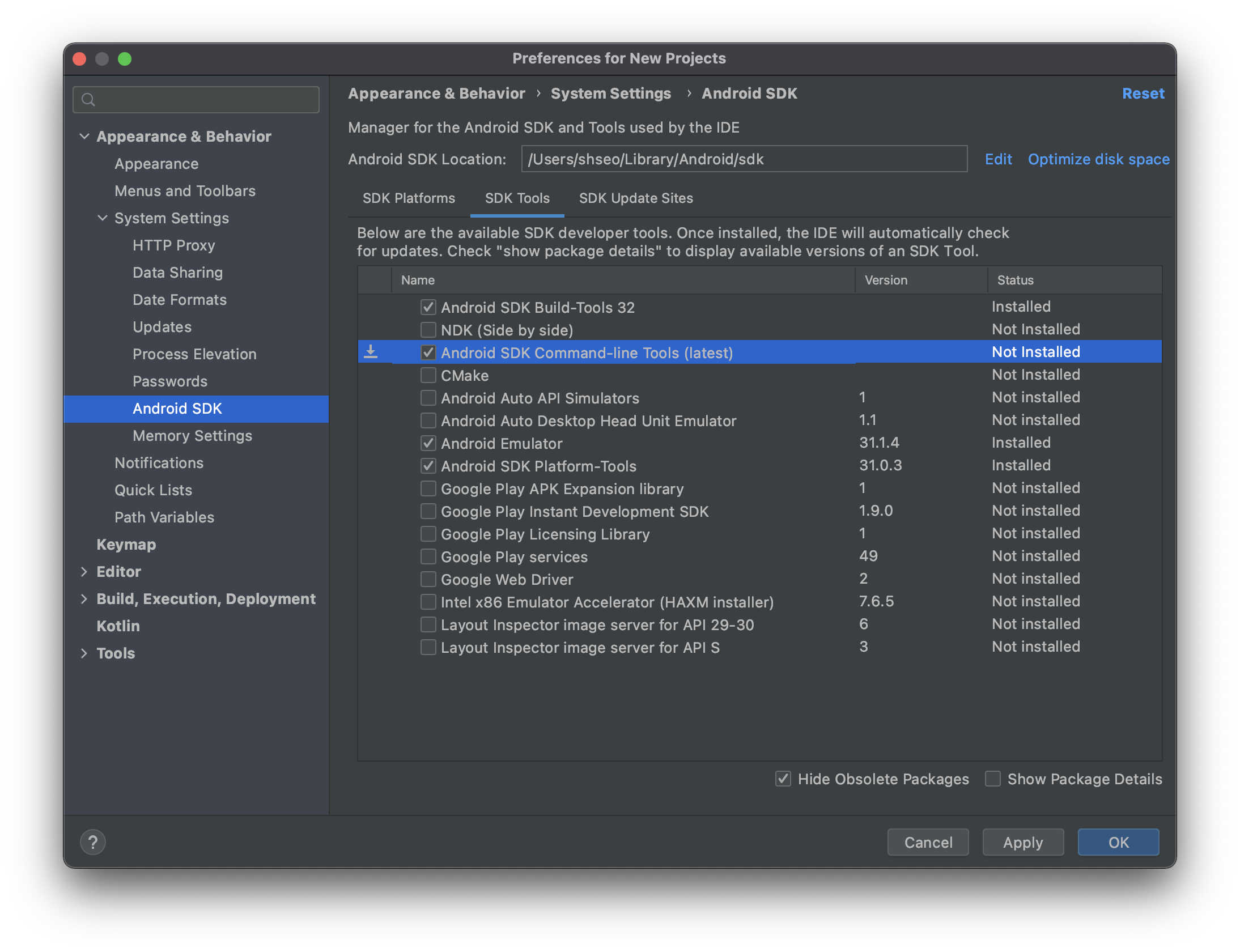Screen dimensions: 1240x952
Task: Click the Optimize disk space link
Action: pyautogui.click(x=1098, y=159)
